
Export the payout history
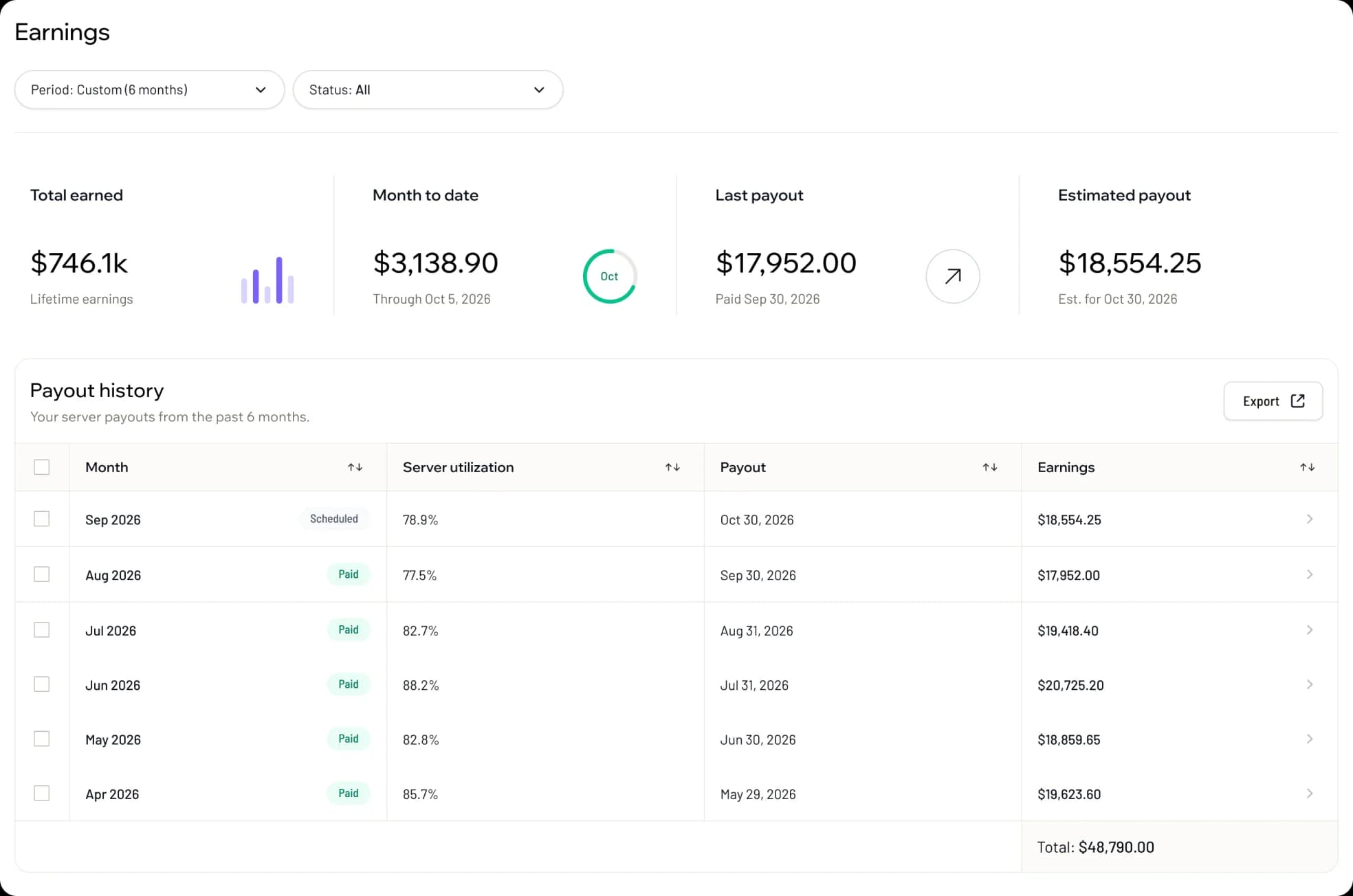pos(1273,401)
